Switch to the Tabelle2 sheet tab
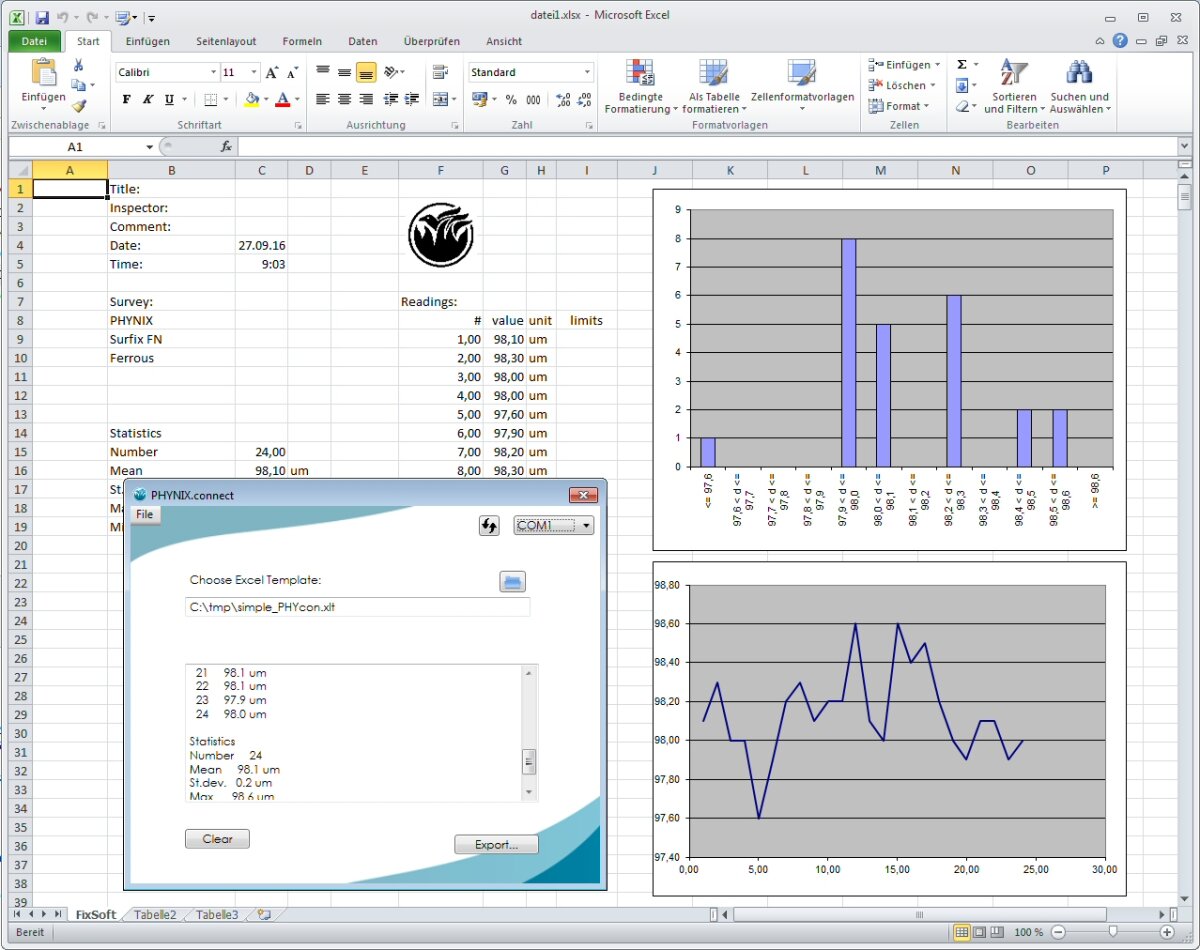 point(155,914)
